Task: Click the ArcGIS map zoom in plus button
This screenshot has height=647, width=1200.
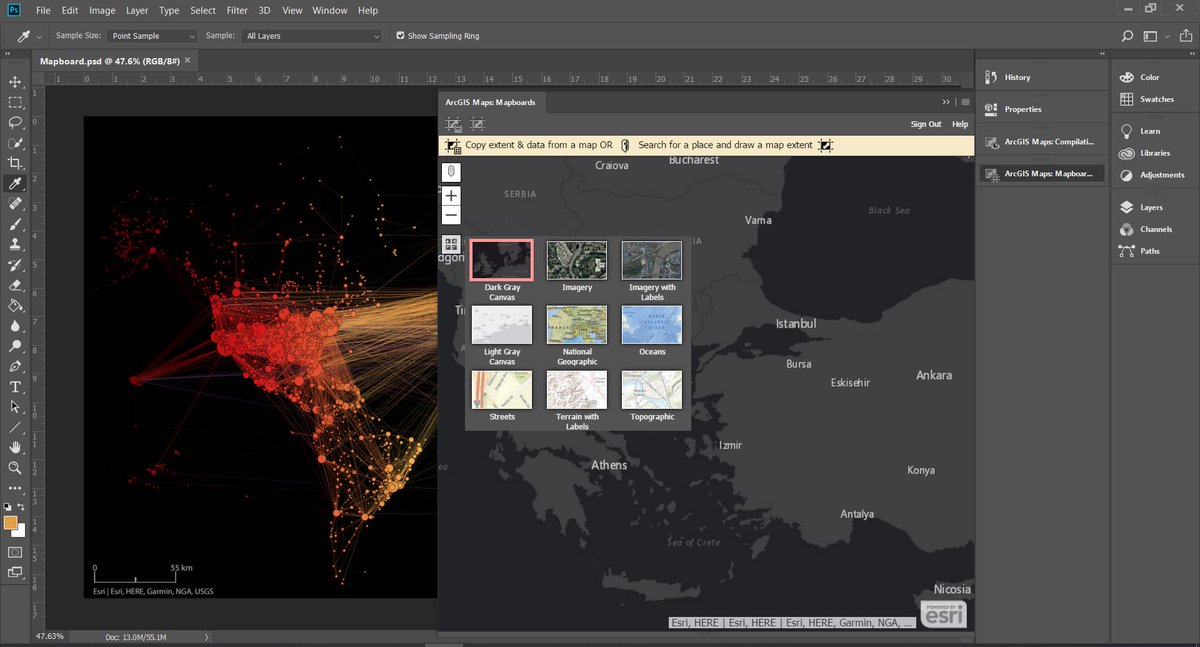Action: click(451, 196)
